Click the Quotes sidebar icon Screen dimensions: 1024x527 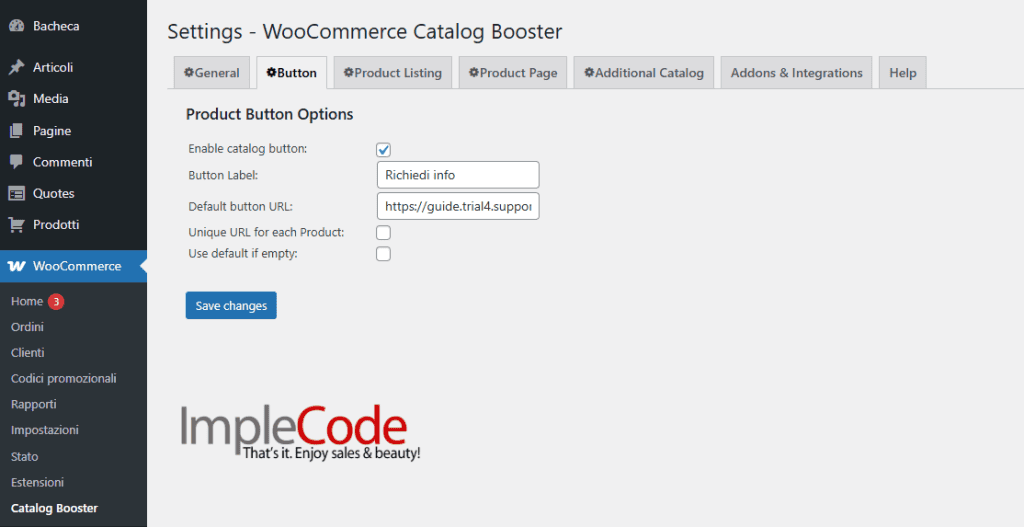16,193
